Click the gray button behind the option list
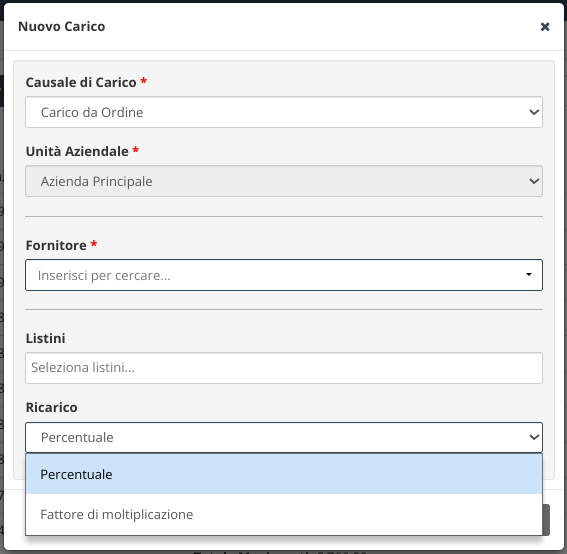 546,520
